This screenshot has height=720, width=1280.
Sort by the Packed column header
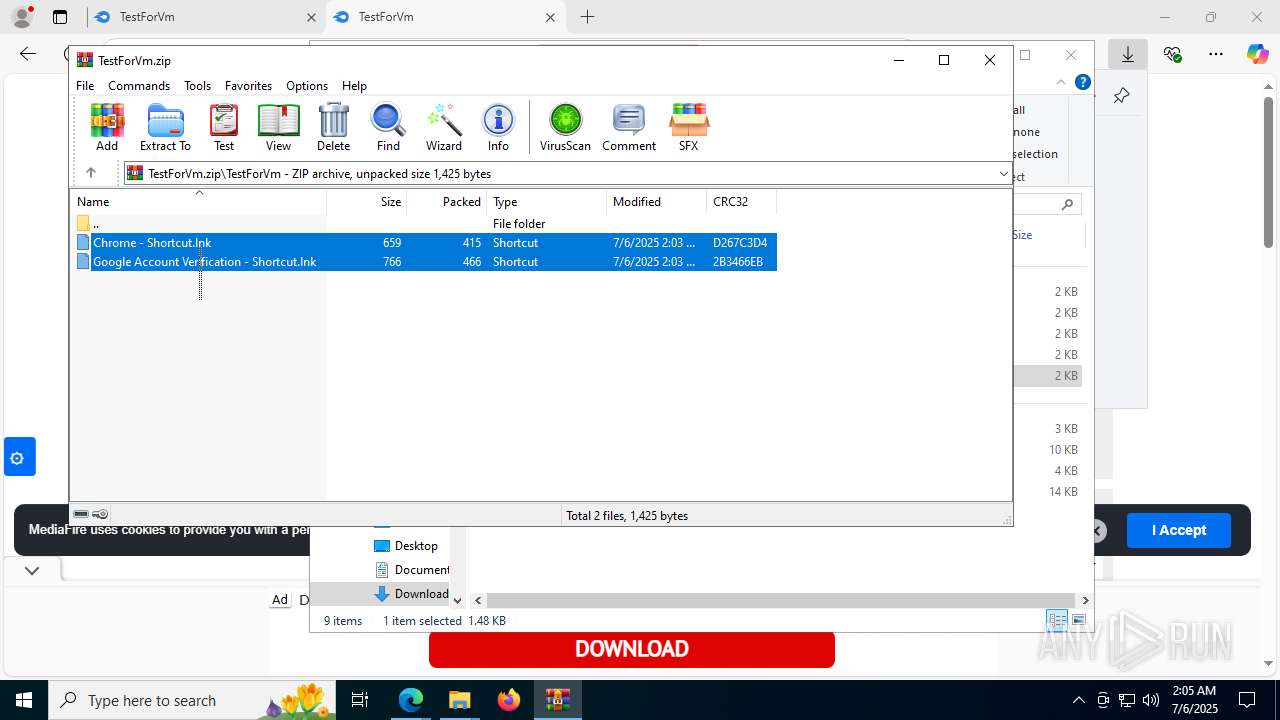[447, 201]
